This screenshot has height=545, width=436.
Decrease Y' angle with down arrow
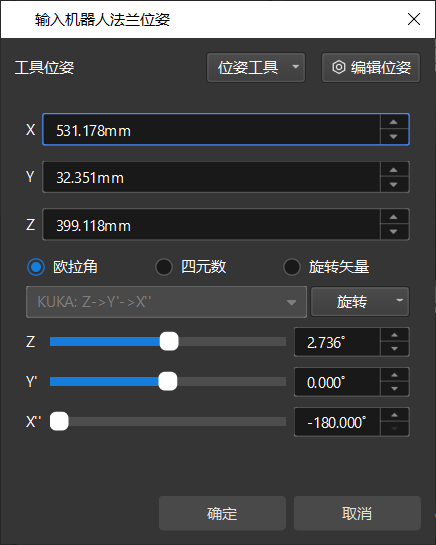tap(394, 389)
